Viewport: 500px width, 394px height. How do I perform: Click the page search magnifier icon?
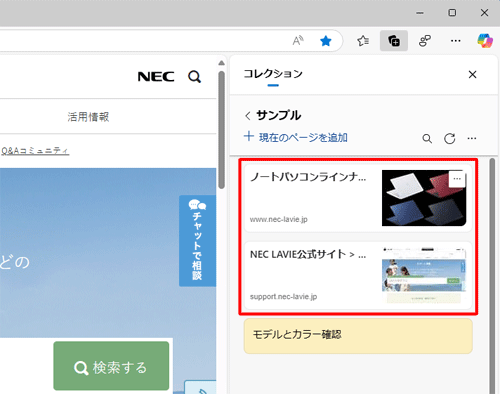[194, 77]
